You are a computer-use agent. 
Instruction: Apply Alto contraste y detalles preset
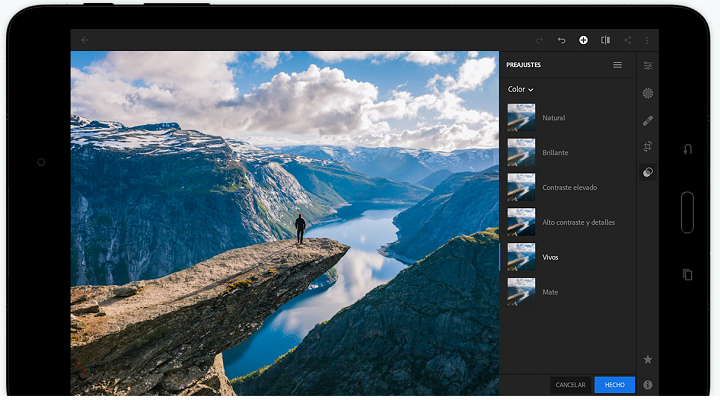(x=568, y=222)
